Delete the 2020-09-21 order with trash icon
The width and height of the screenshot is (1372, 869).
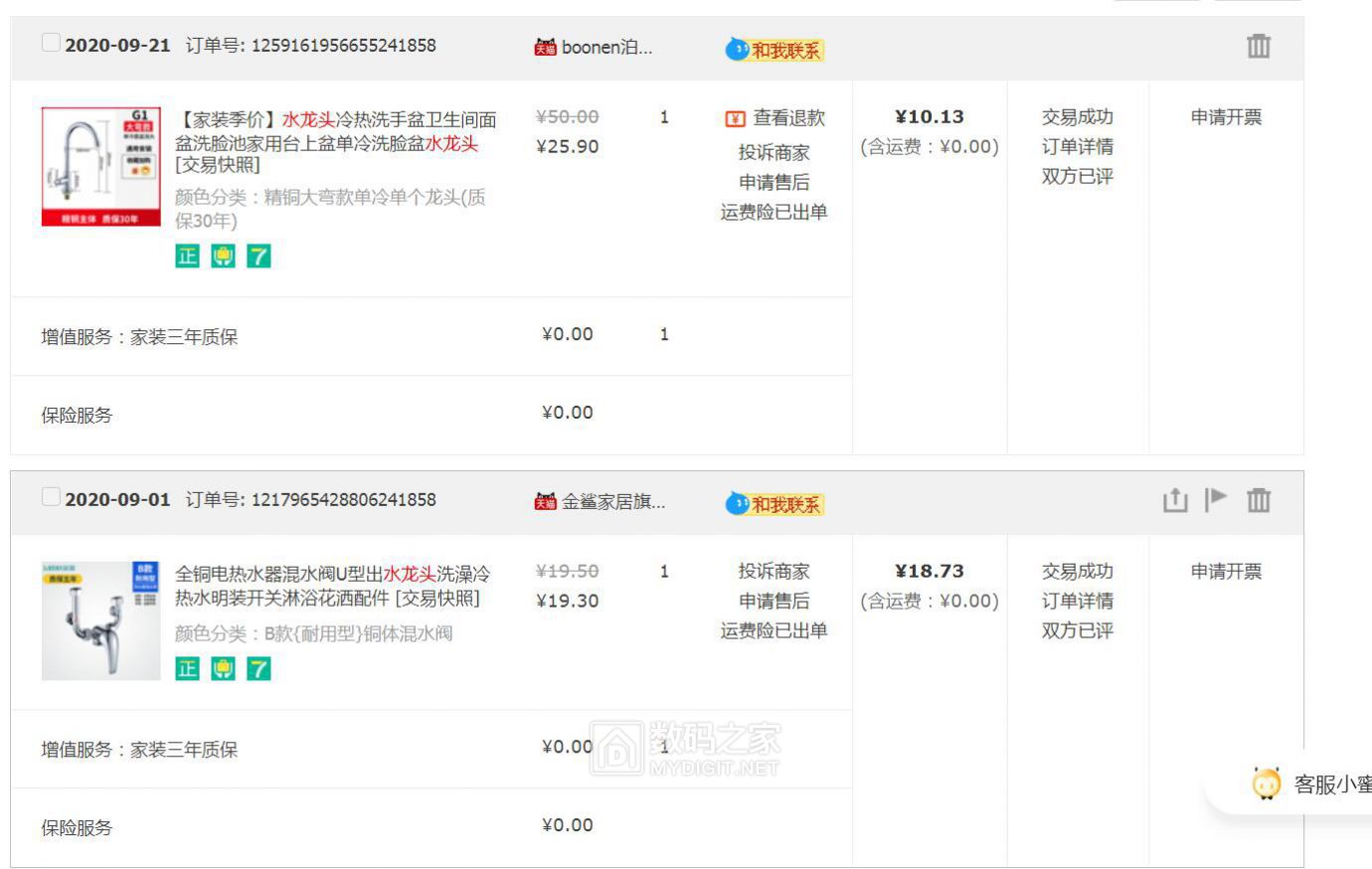1259,46
